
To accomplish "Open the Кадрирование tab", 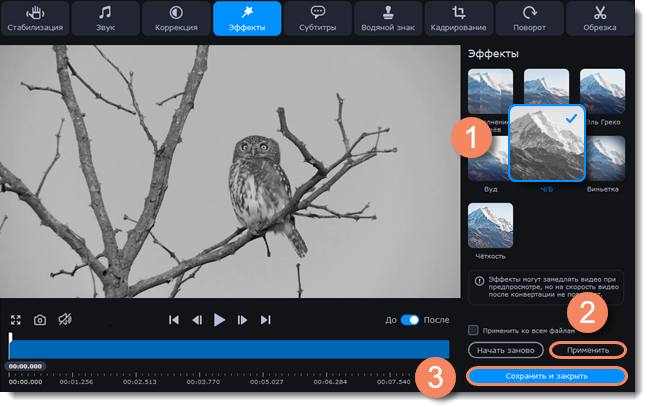I will tap(459, 19).
